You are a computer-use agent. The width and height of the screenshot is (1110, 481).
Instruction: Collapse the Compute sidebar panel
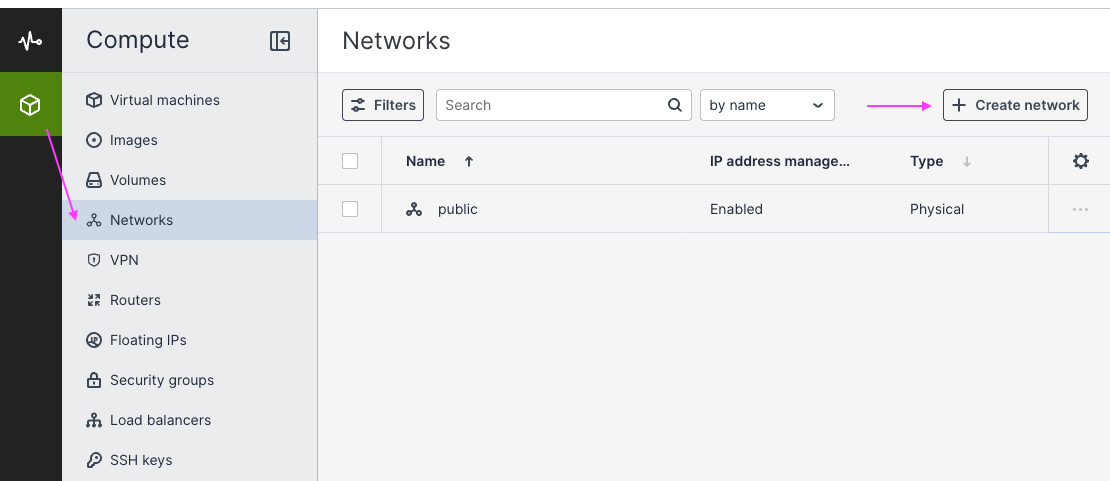click(x=280, y=41)
